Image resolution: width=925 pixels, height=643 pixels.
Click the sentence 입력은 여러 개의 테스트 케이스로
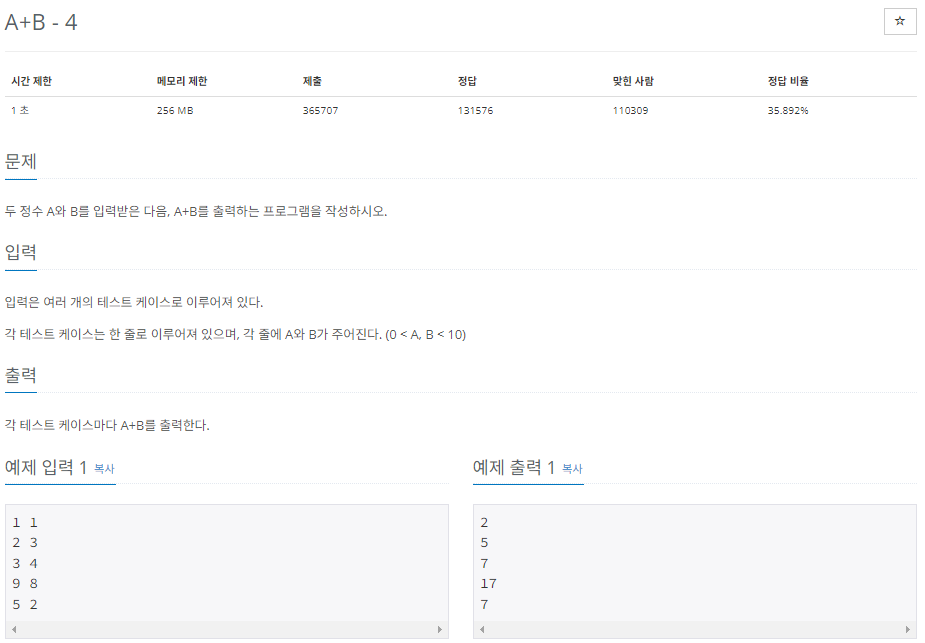point(134,302)
